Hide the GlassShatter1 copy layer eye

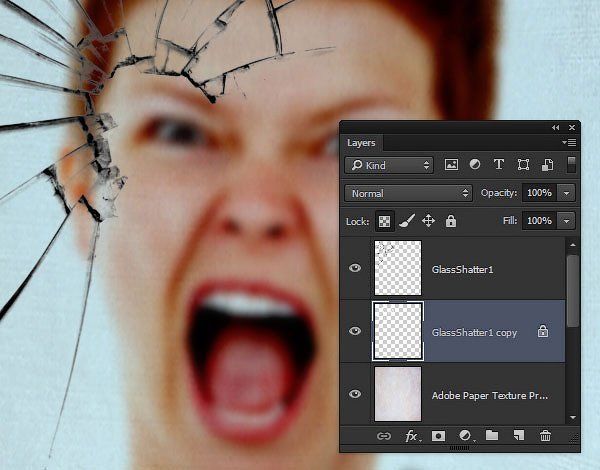pyautogui.click(x=355, y=331)
